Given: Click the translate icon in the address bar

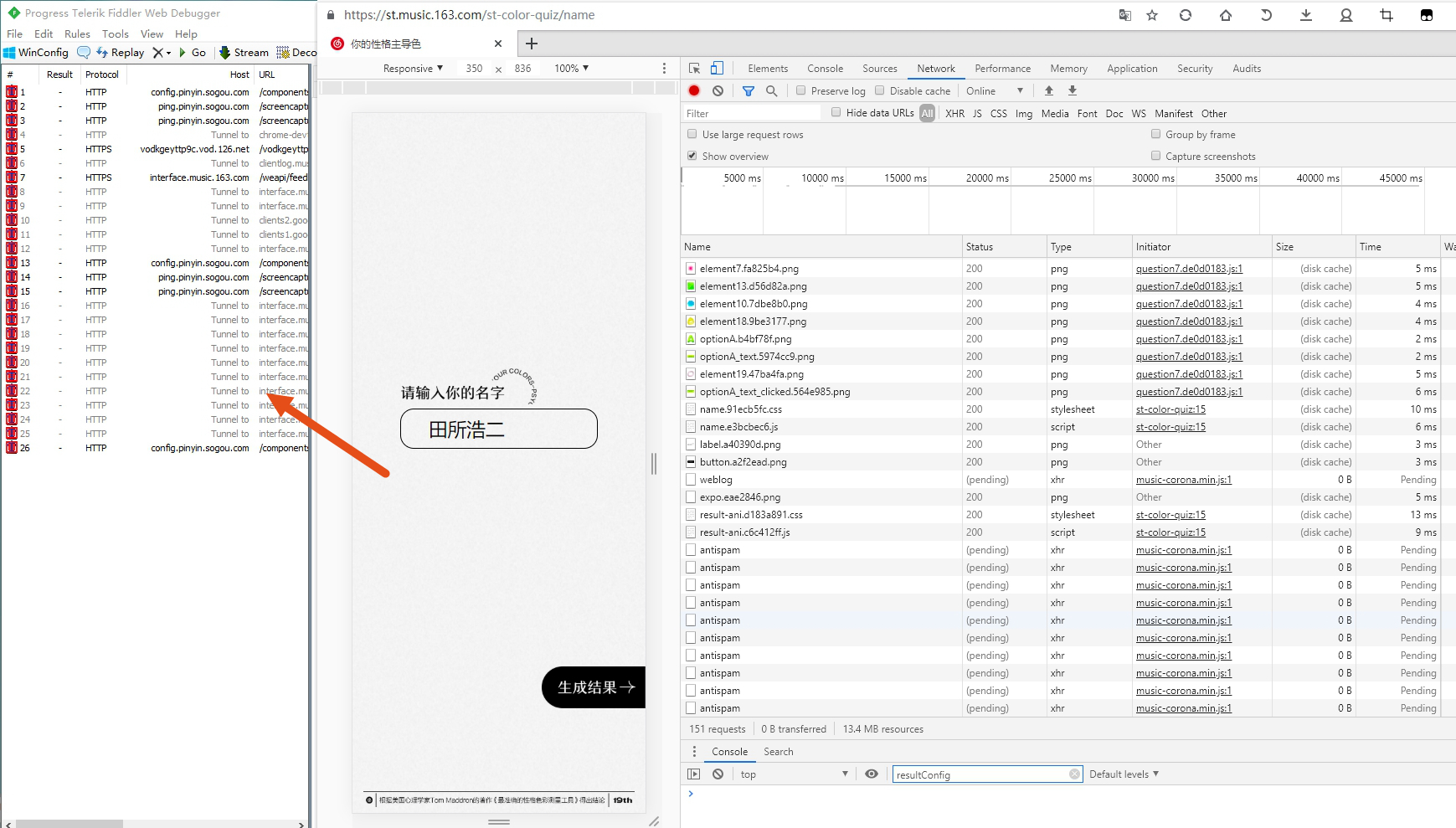Looking at the screenshot, I should tap(1125, 15).
